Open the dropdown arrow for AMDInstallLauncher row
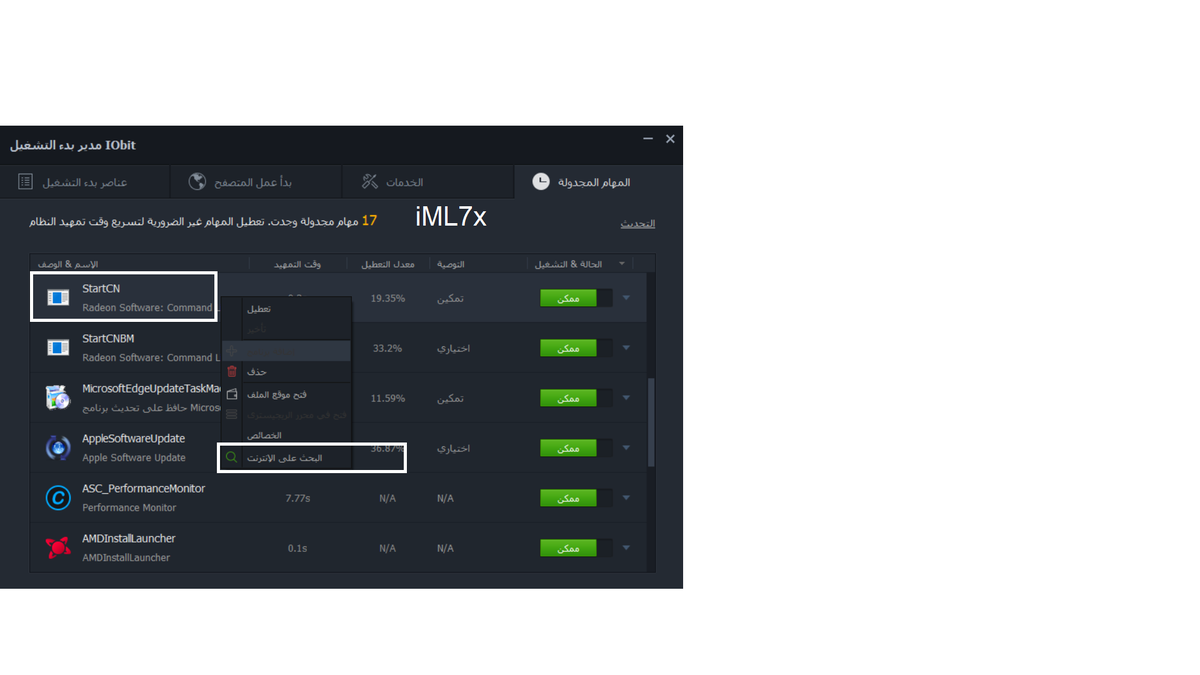The height and width of the screenshot is (675, 1200). tap(626, 548)
